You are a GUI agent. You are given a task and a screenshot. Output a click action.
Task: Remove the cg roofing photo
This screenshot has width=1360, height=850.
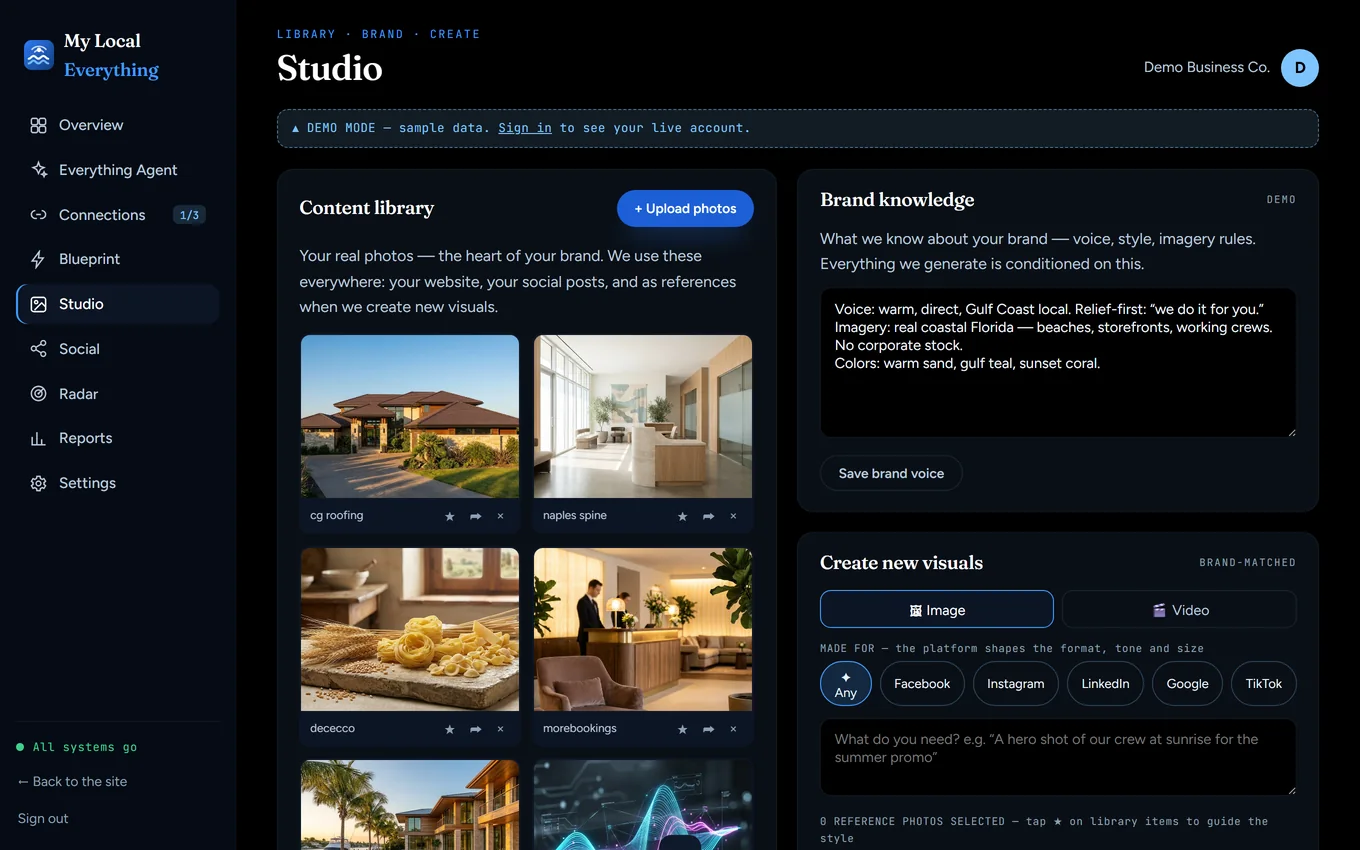(500, 516)
